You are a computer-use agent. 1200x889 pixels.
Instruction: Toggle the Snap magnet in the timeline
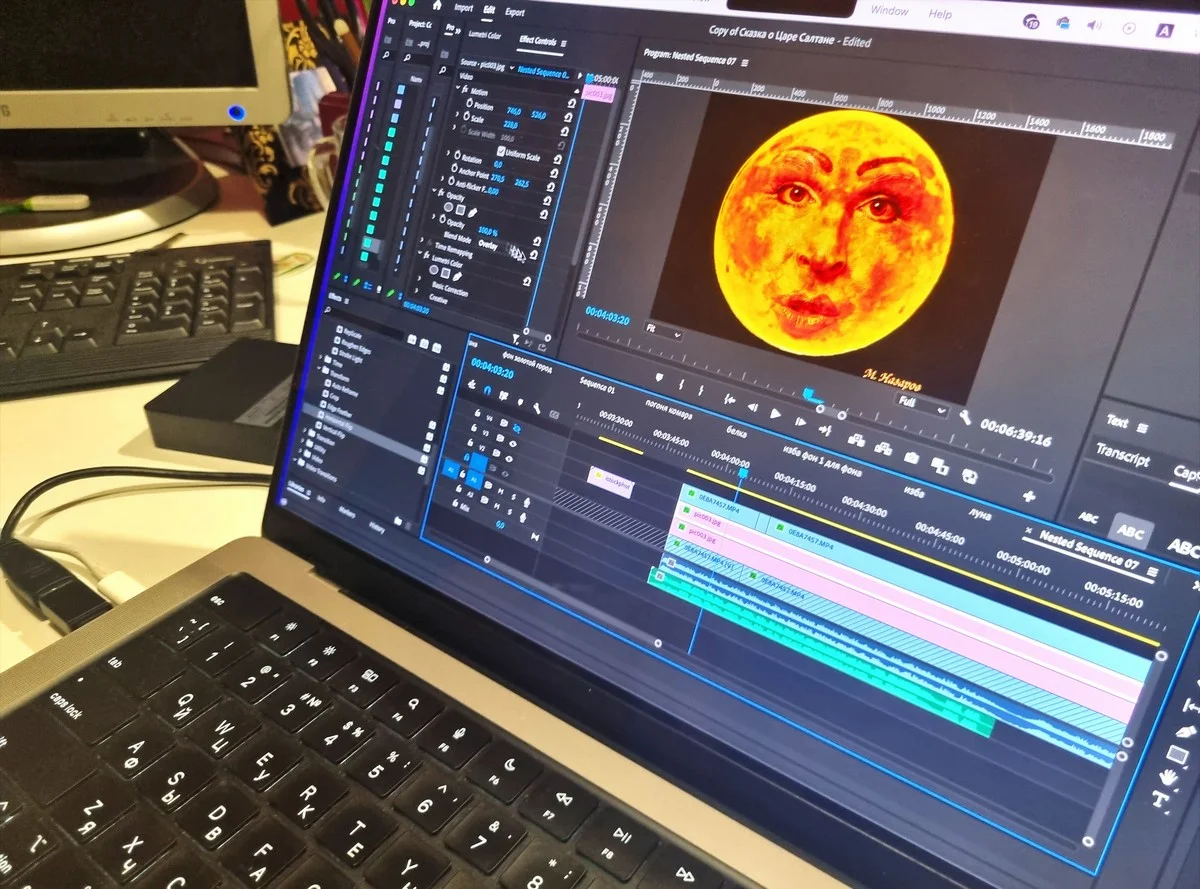(487, 391)
